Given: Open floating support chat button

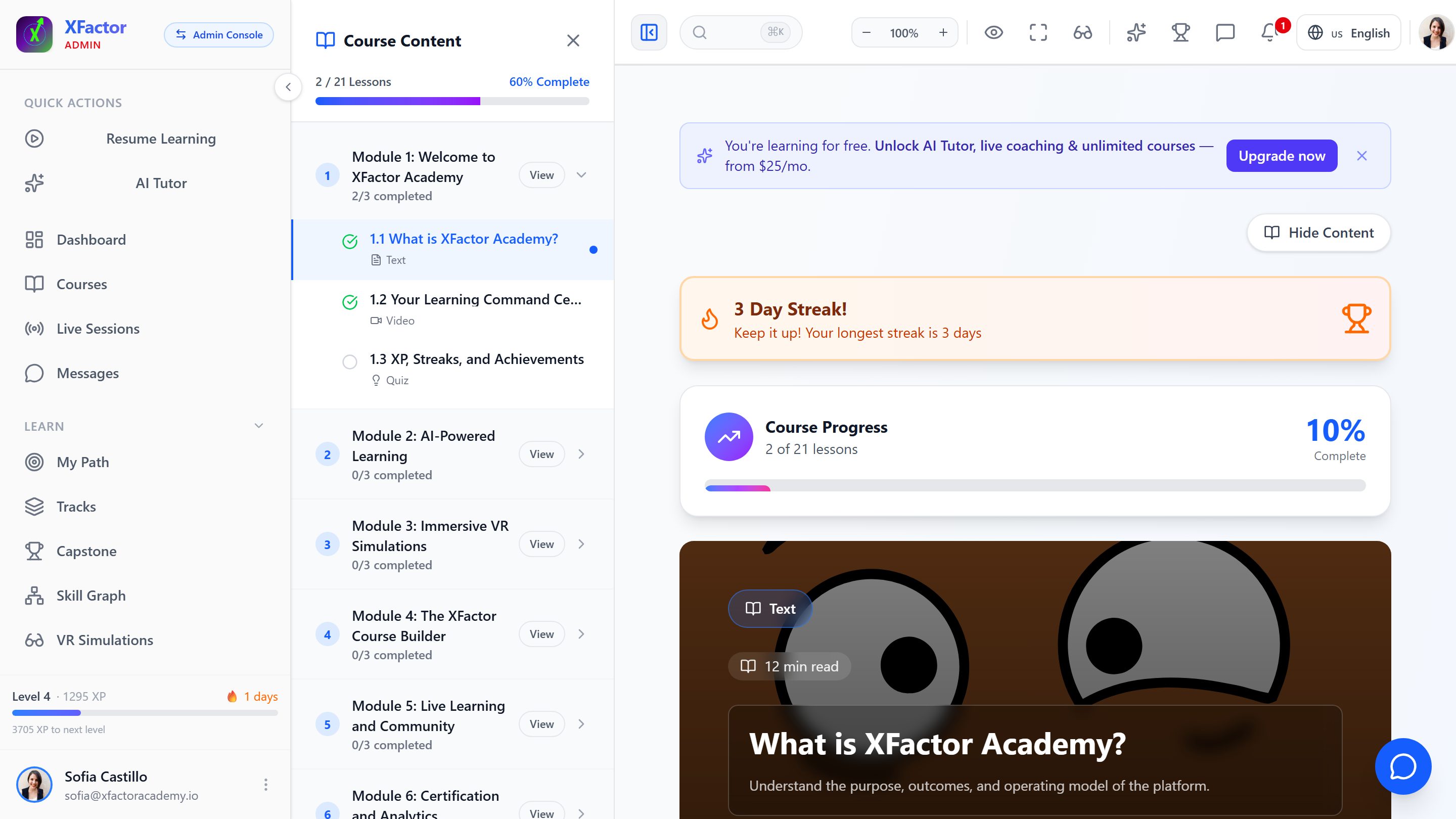Looking at the screenshot, I should point(1403,766).
